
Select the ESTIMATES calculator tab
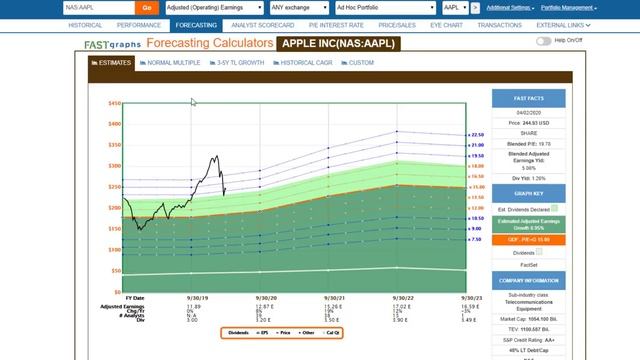click(x=111, y=63)
